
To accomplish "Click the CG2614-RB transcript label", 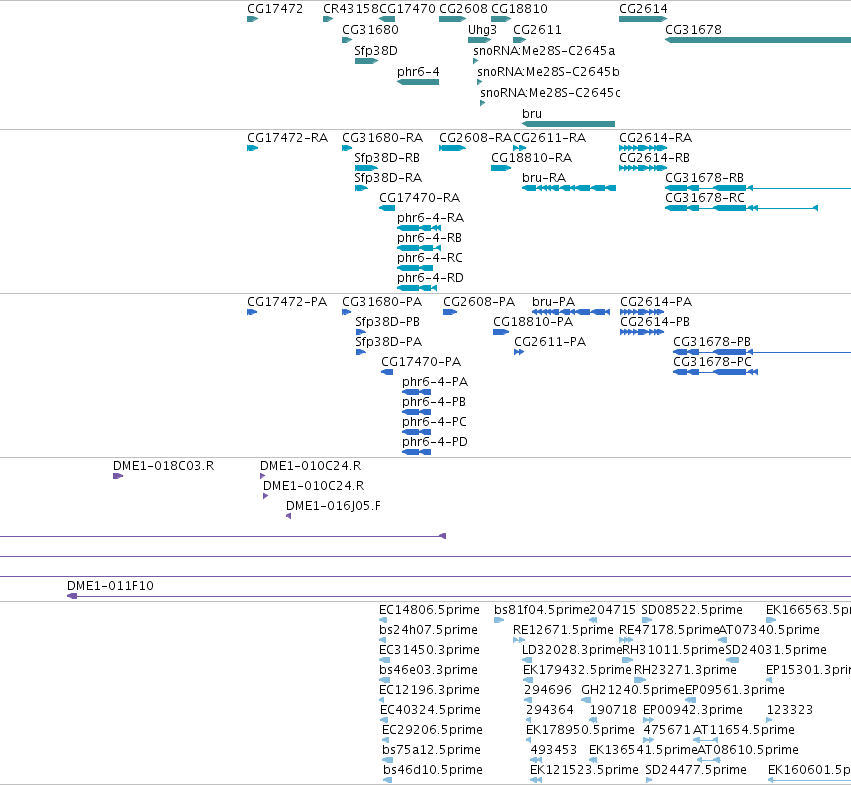I will 655,158.
